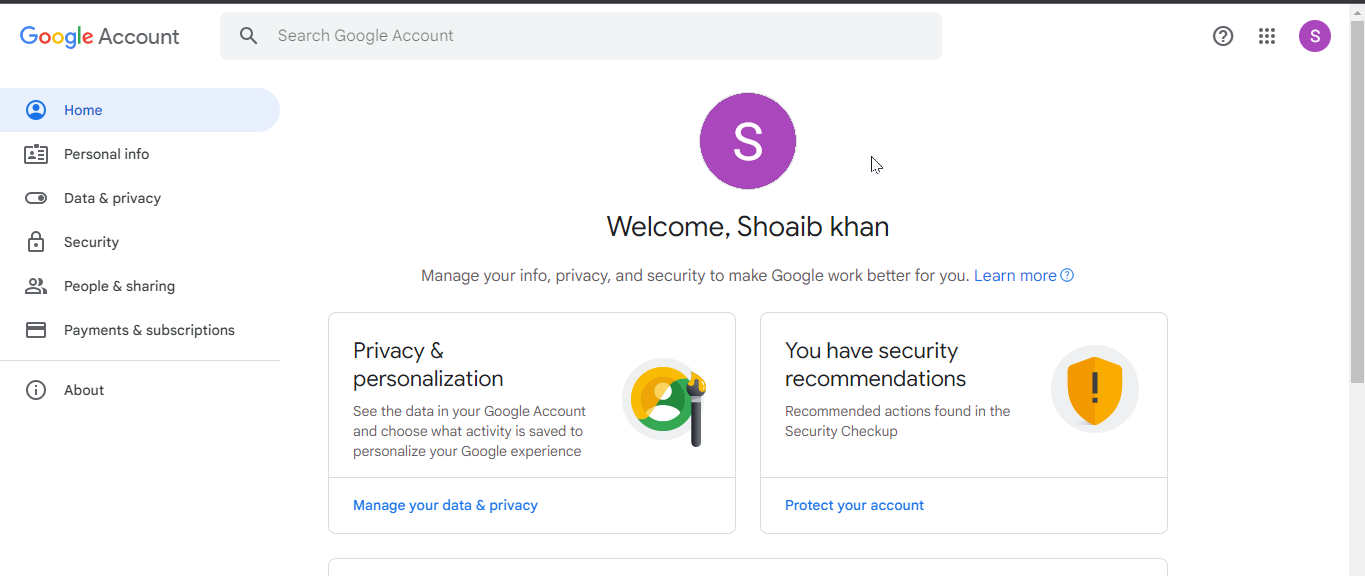This screenshot has height=576, width=1365.
Task: Click the search magnifier icon
Action: click(x=248, y=35)
